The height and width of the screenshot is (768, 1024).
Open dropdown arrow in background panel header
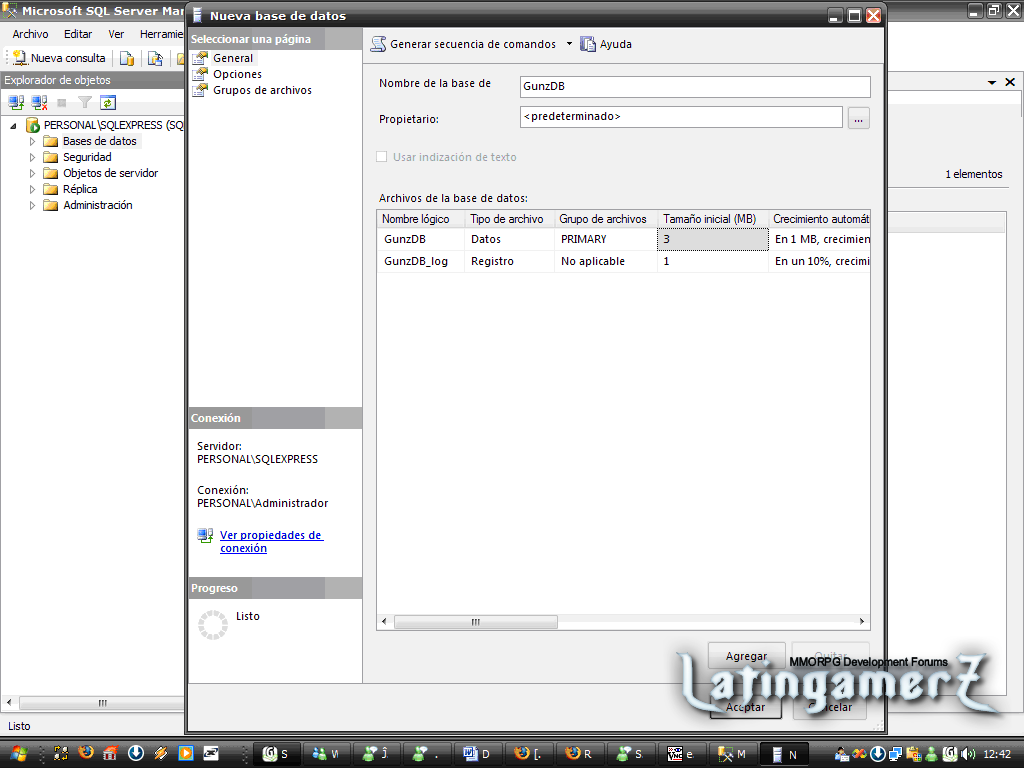[x=992, y=82]
